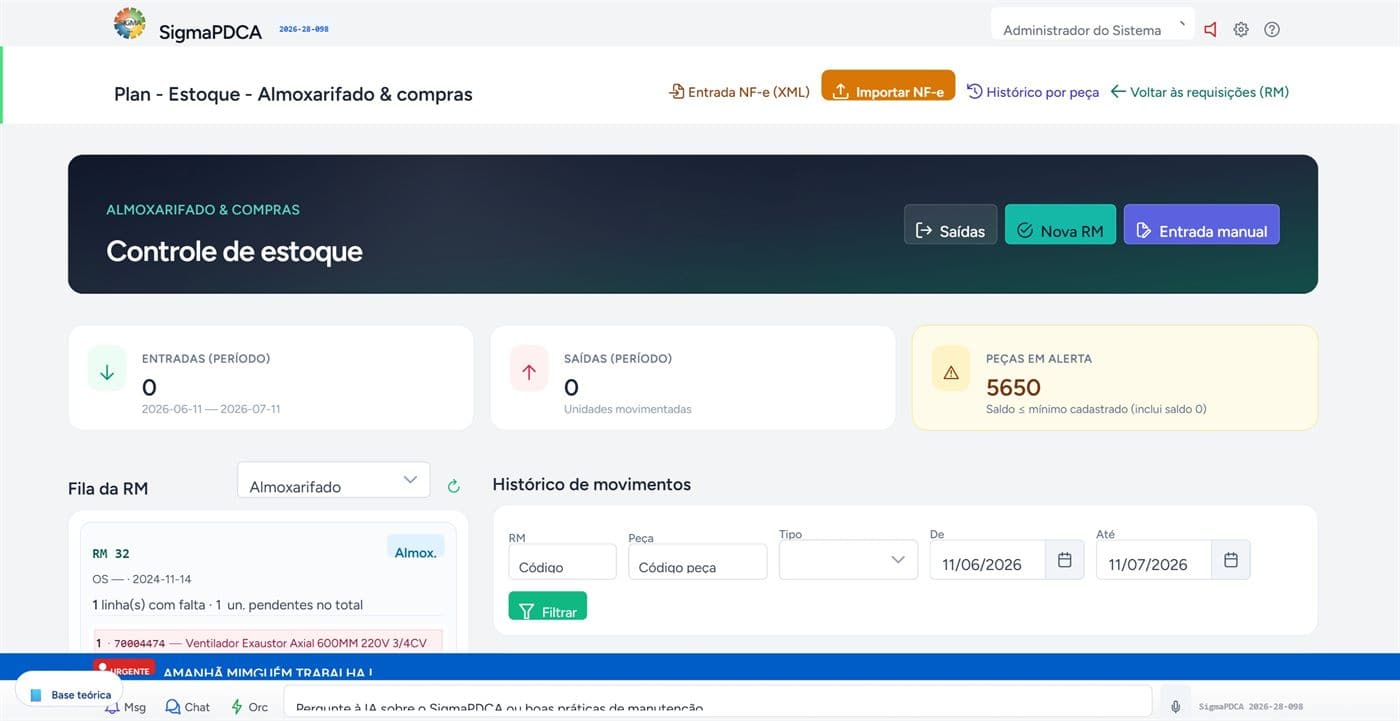This screenshot has height=721, width=1400.
Task: Click Plan - Estoque - Almoxarifado & compras title
Action: (293, 94)
